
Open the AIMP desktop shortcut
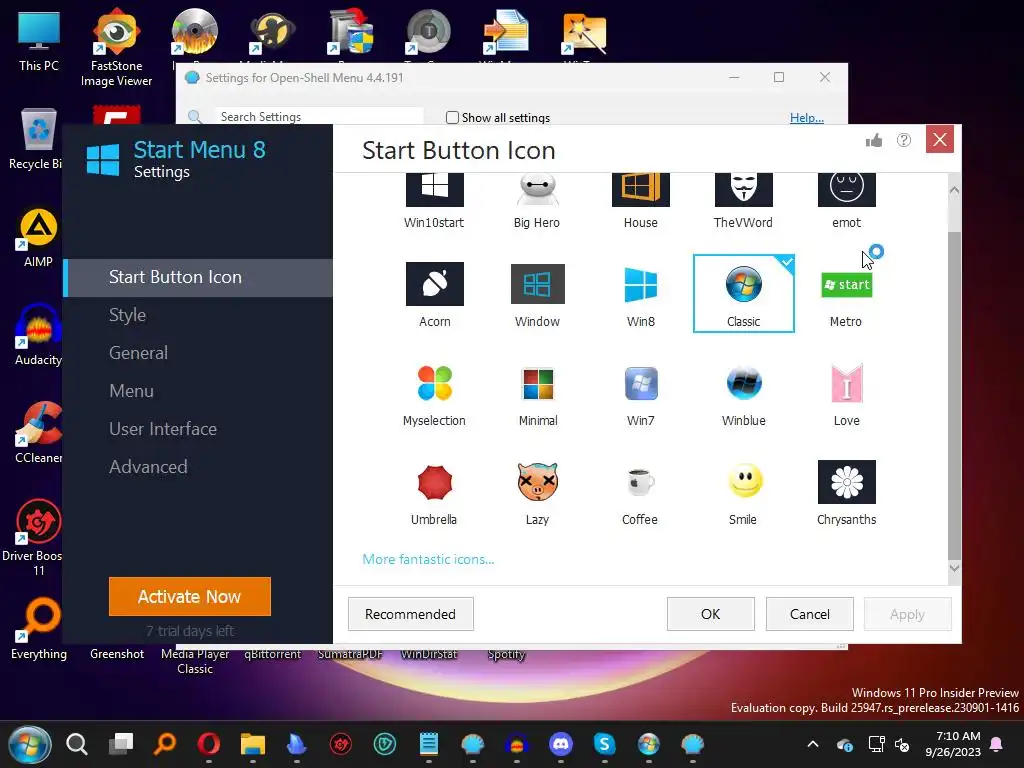pyautogui.click(x=38, y=238)
